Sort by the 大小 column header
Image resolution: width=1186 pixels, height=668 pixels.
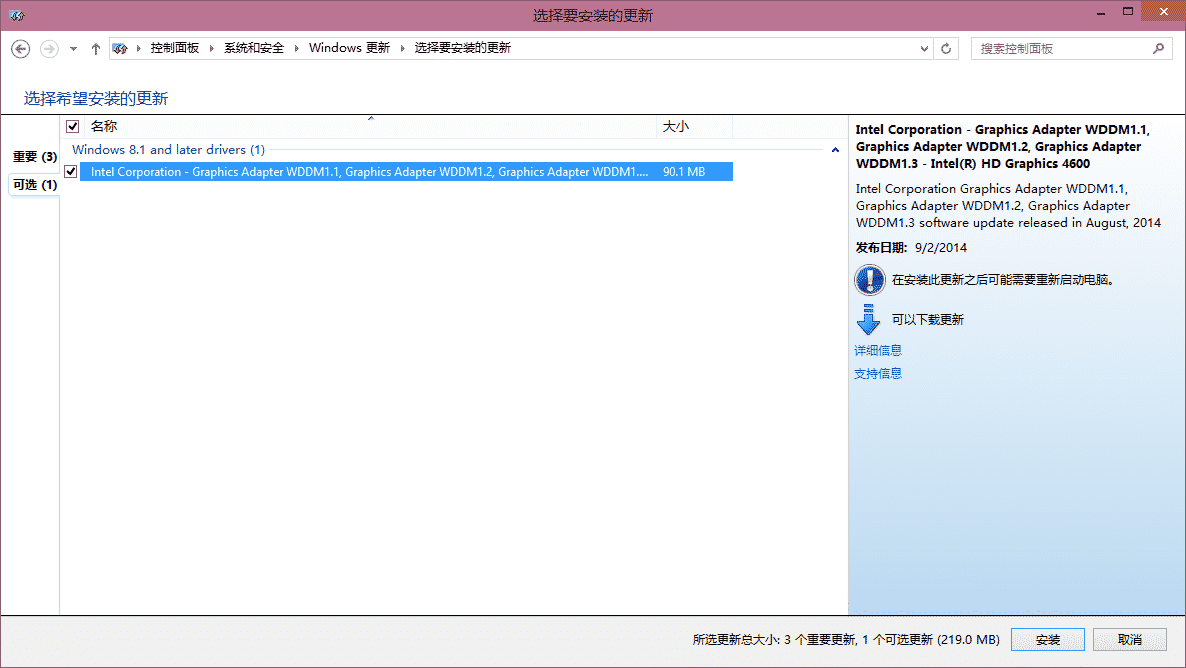[676, 127]
